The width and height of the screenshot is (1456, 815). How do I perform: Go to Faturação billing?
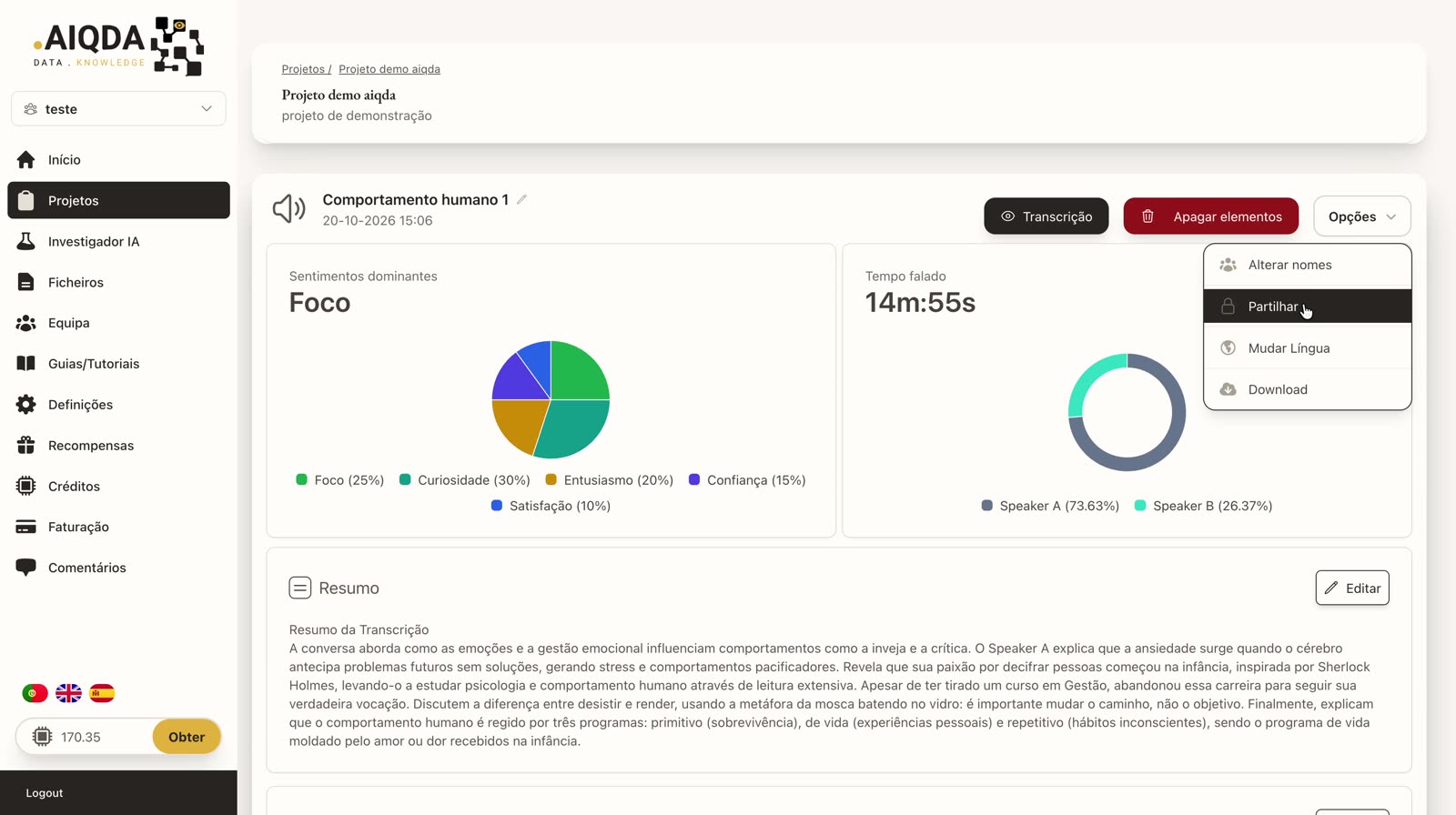pyautogui.click(x=118, y=527)
